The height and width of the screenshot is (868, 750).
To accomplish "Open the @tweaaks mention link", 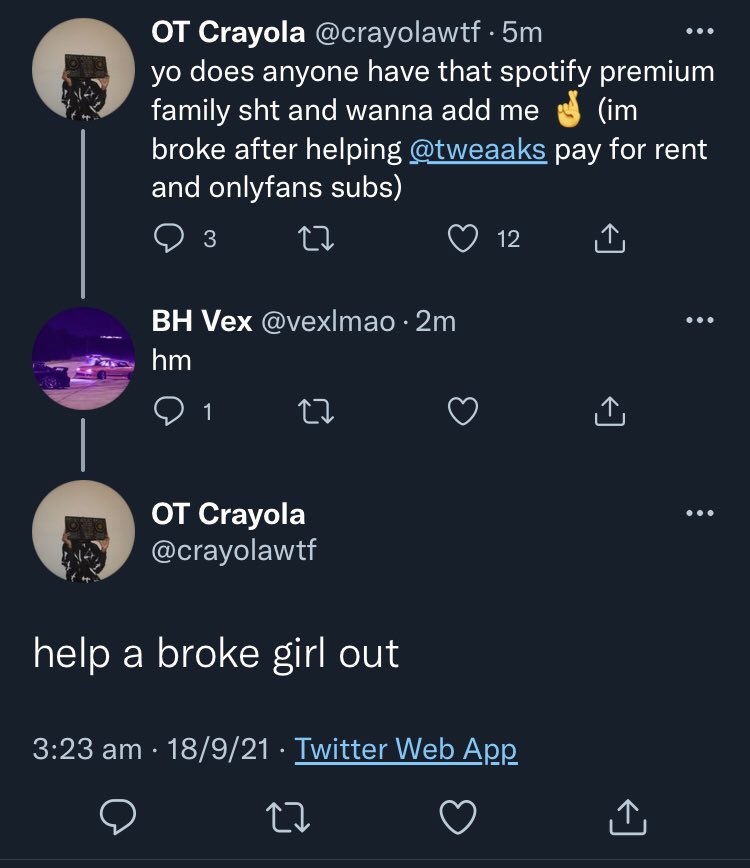I will coord(478,150).
